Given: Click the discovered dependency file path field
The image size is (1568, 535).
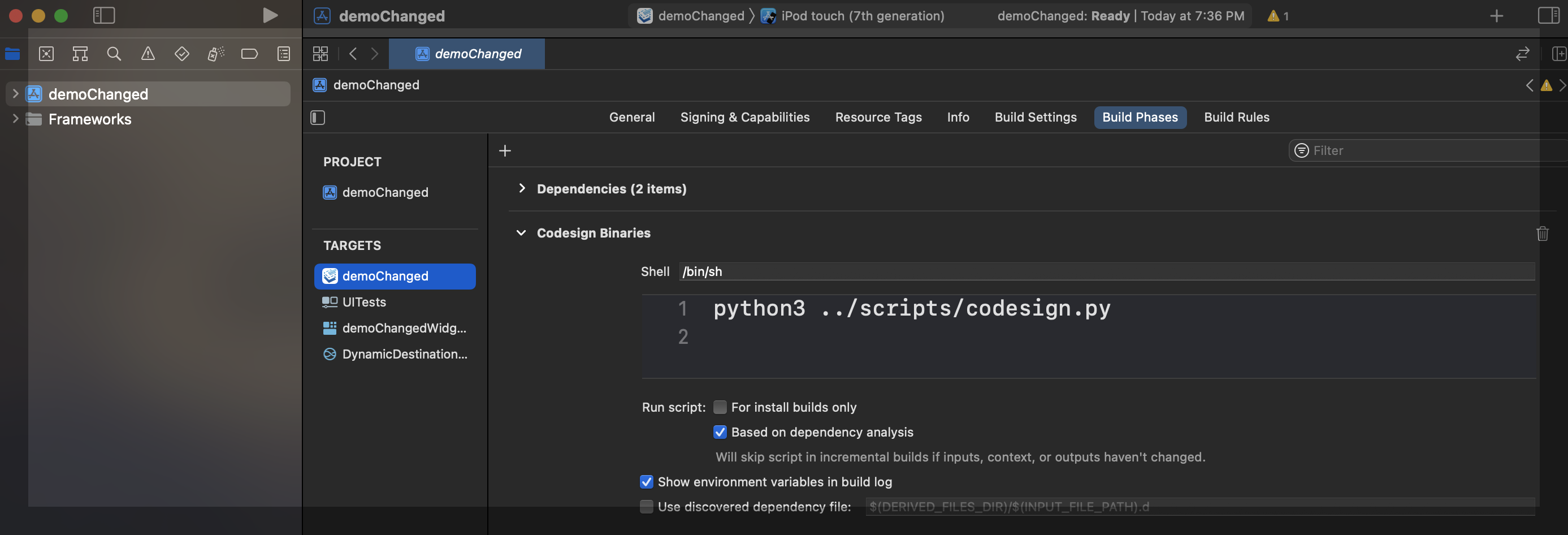Looking at the screenshot, I should tap(1199, 506).
